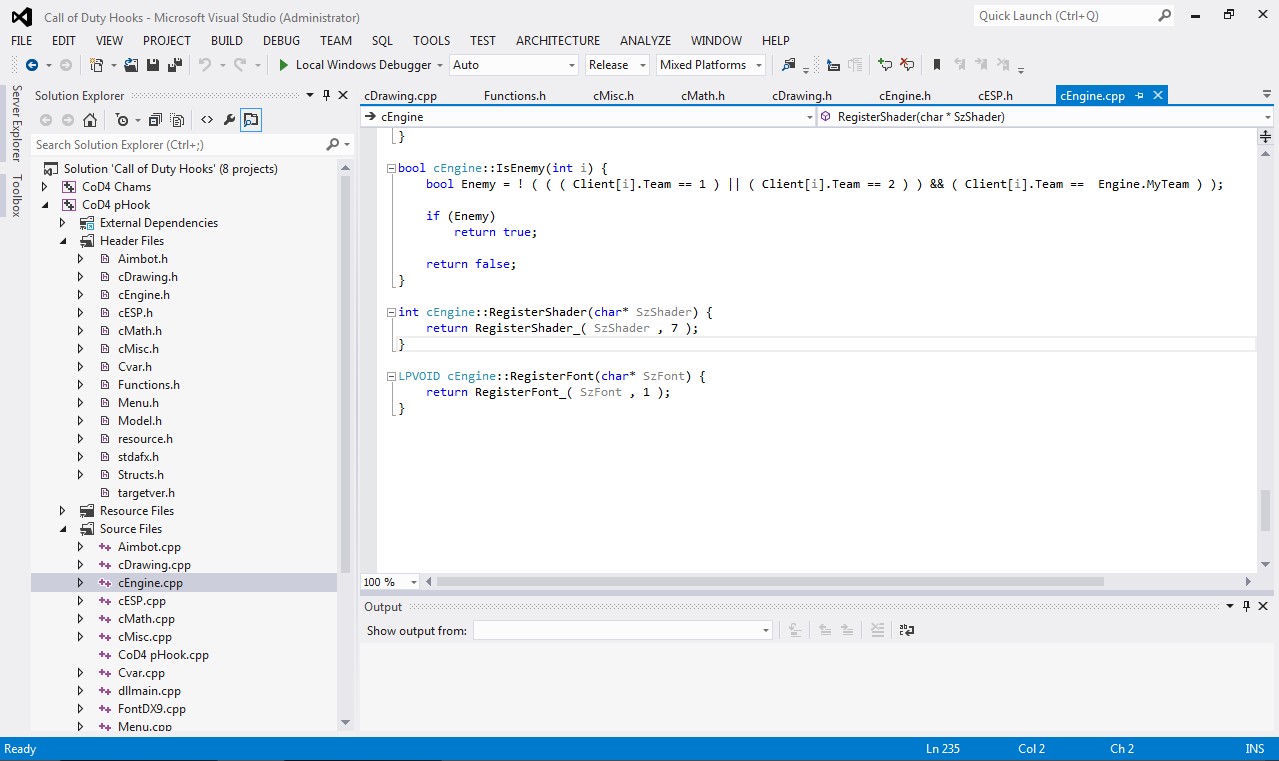Toggle Preview Selected Items icon
The height and width of the screenshot is (761, 1279).
(251, 120)
